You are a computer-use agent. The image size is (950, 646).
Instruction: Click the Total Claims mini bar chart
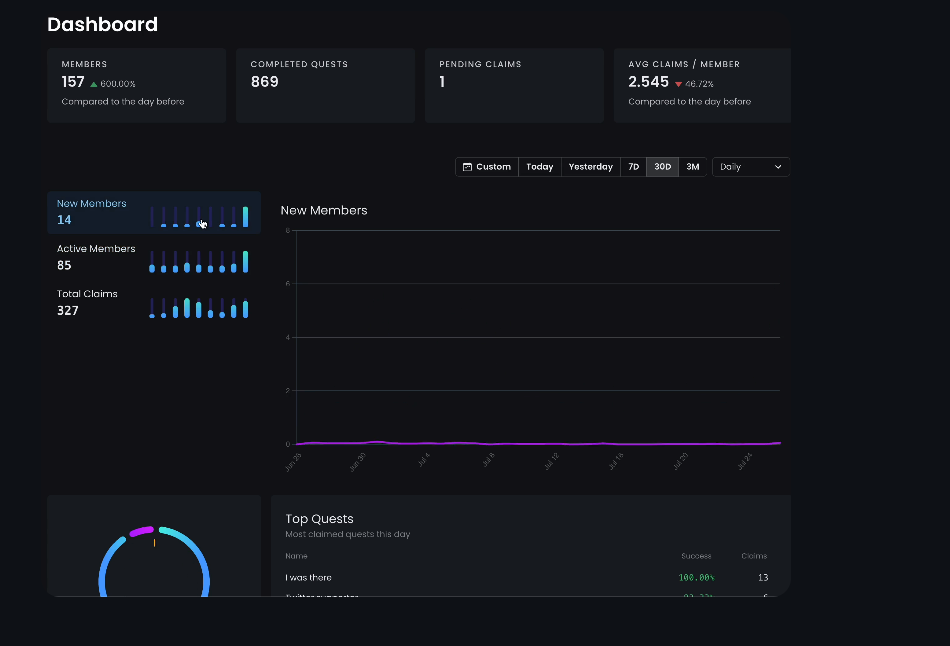coord(199,307)
